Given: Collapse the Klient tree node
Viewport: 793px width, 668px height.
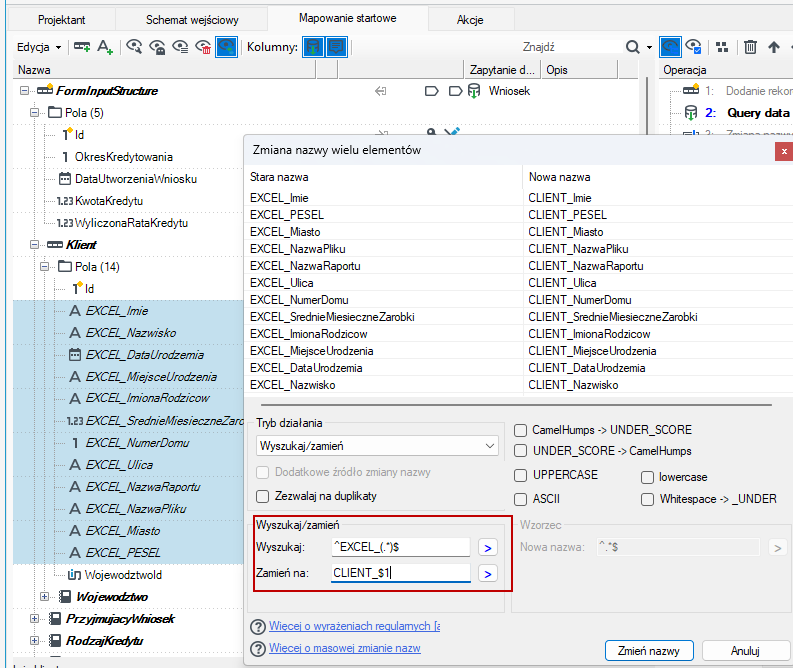Looking at the screenshot, I should pyautogui.click(x=34, y=245).
